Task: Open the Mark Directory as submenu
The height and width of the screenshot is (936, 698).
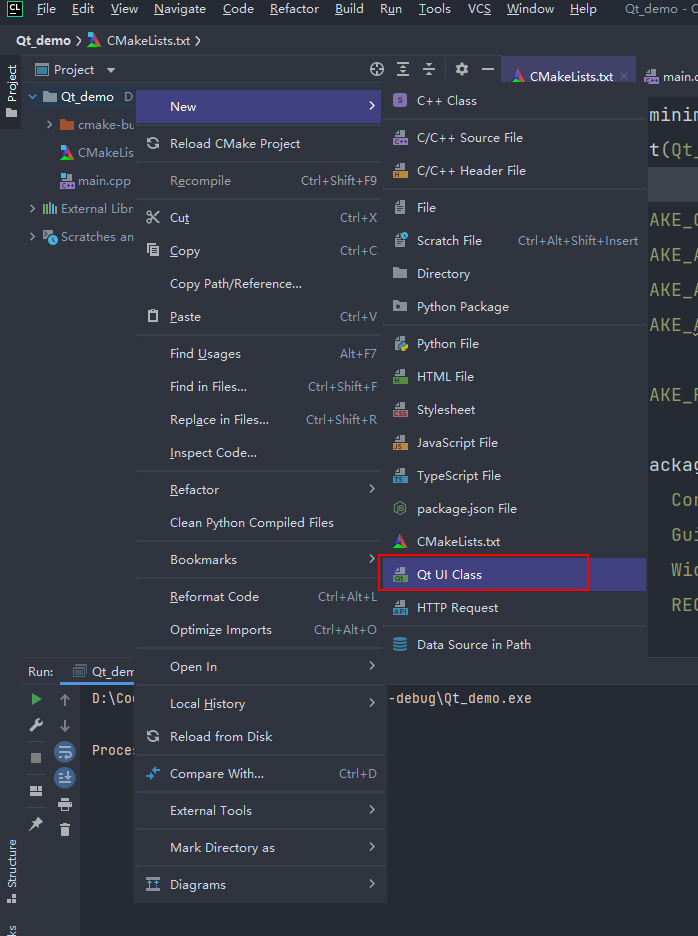Action: coord(259,848)
